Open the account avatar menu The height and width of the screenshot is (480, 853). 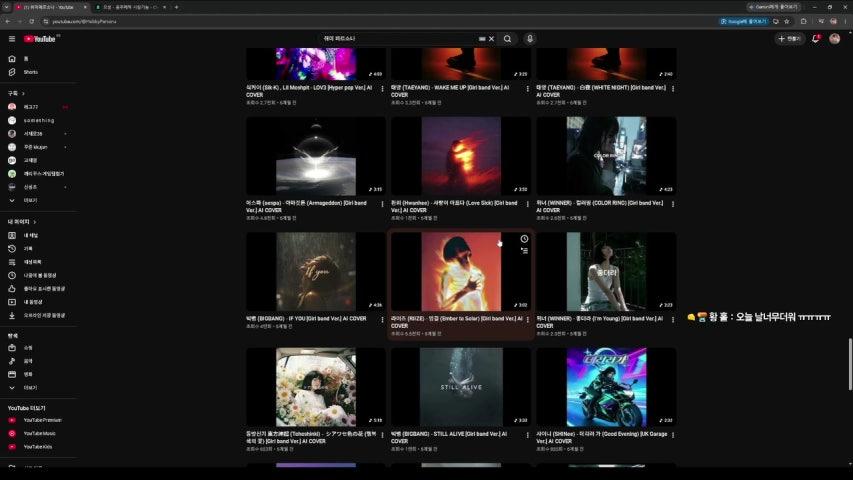[x=835, y=39]
